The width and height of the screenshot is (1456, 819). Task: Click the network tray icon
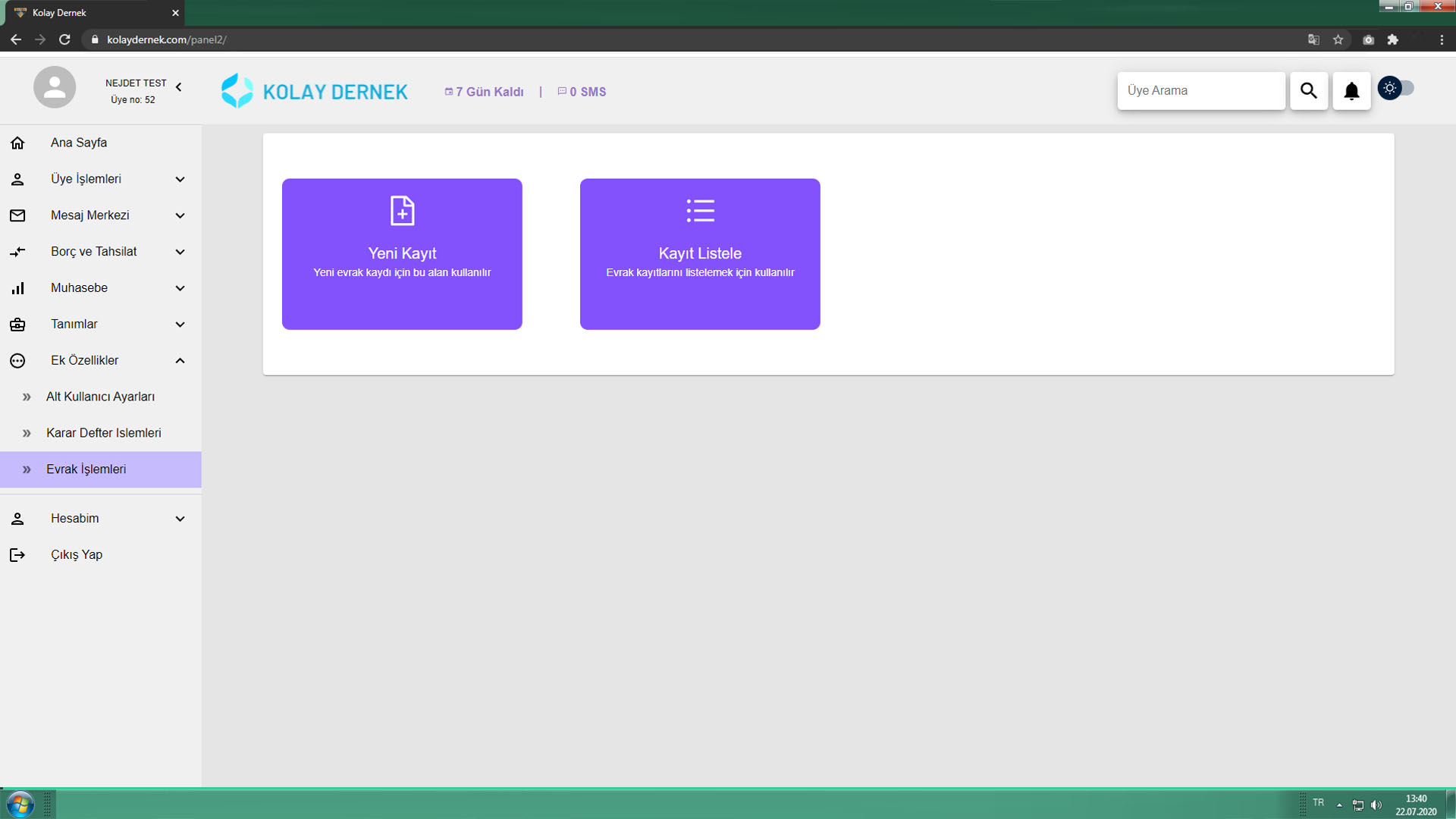tap(1357, 805)
